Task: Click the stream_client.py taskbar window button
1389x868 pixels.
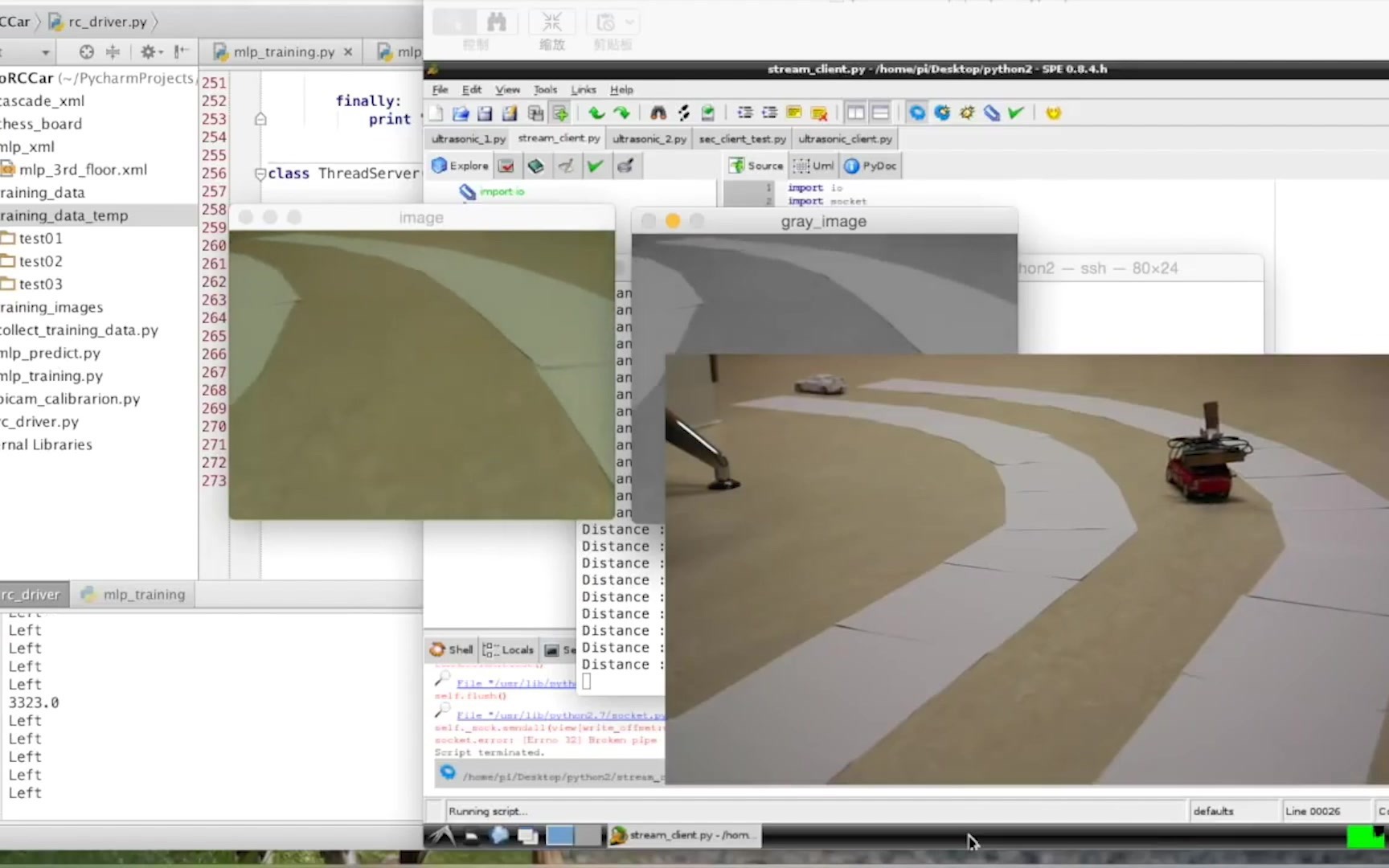Action: [682, 836]
